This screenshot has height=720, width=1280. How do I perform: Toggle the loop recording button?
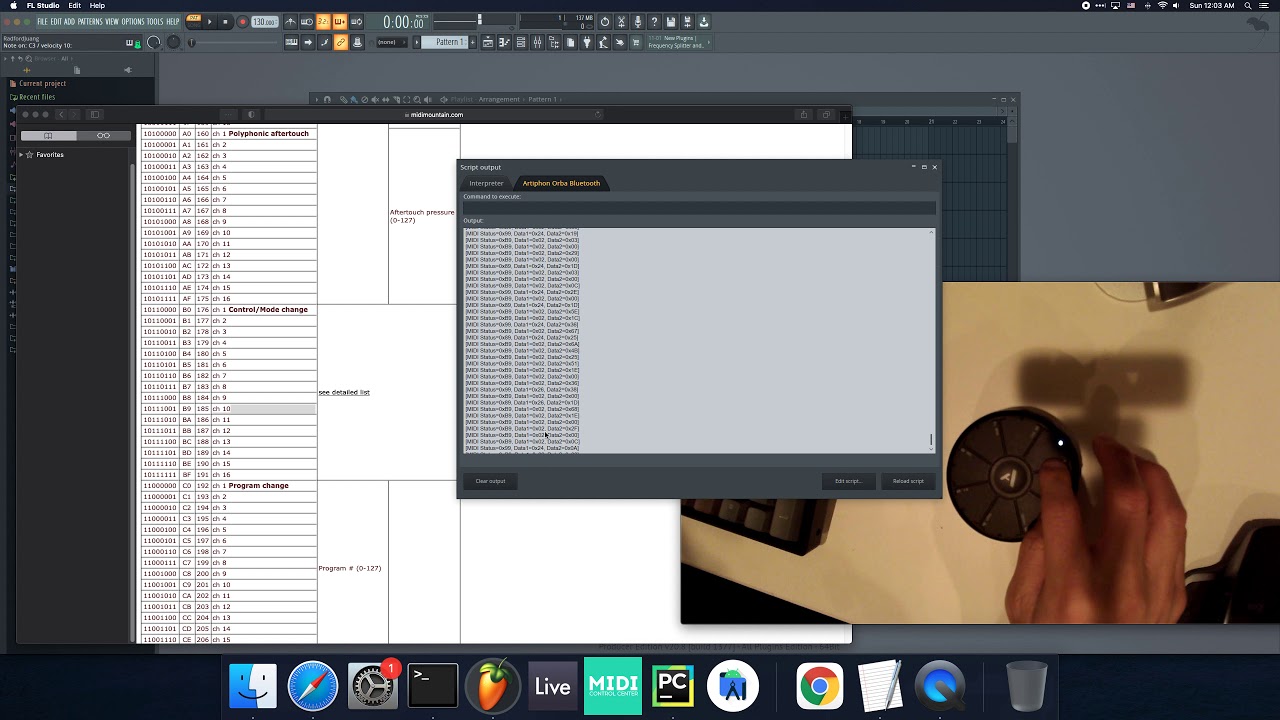tap(356, 22)
